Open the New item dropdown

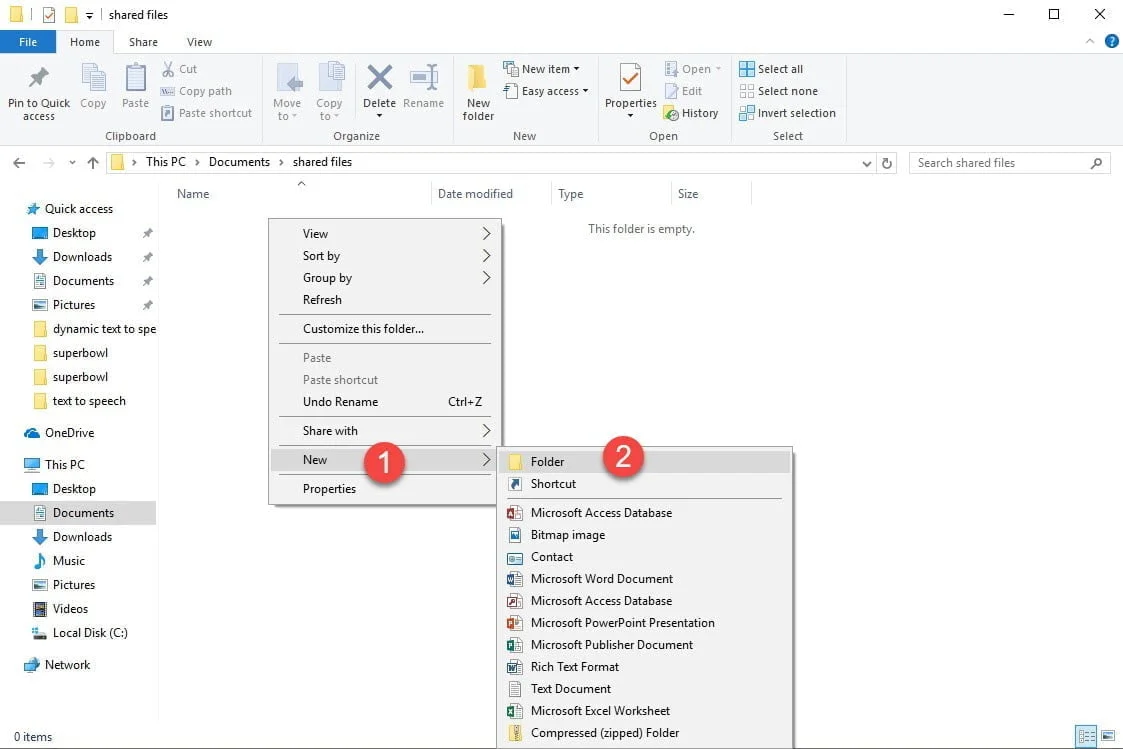tap(544, 68)
